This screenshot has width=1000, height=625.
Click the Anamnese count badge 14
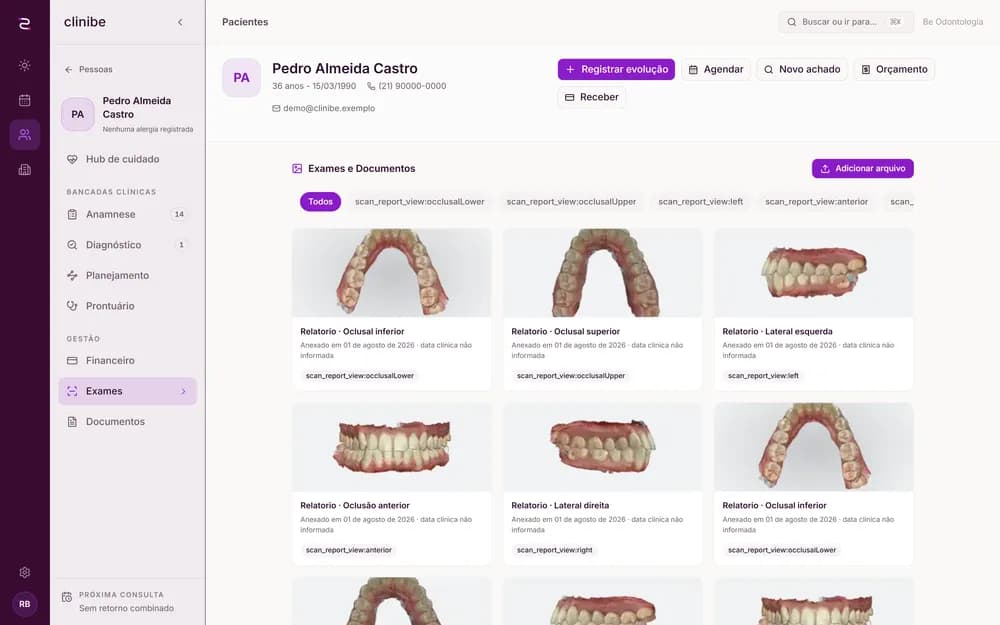(x=179, y=214)
